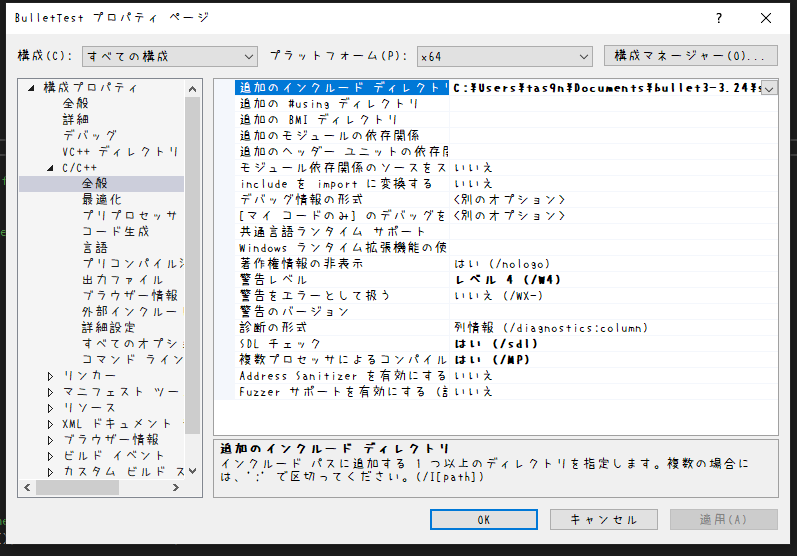
Task: Select the 追加のモジュールの依存関係 property row
Action: [x=506, y=136]
